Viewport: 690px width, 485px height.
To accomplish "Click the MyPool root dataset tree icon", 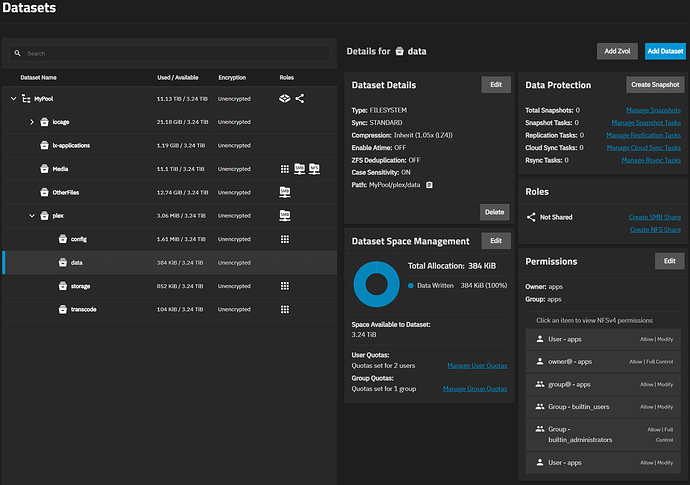I will [26, 99].
